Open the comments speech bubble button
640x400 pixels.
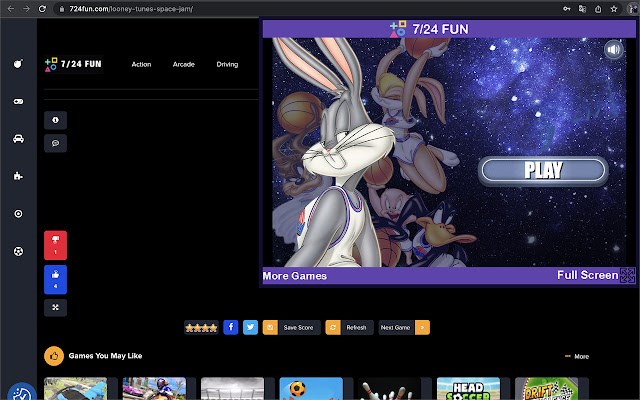click(56, 143)
